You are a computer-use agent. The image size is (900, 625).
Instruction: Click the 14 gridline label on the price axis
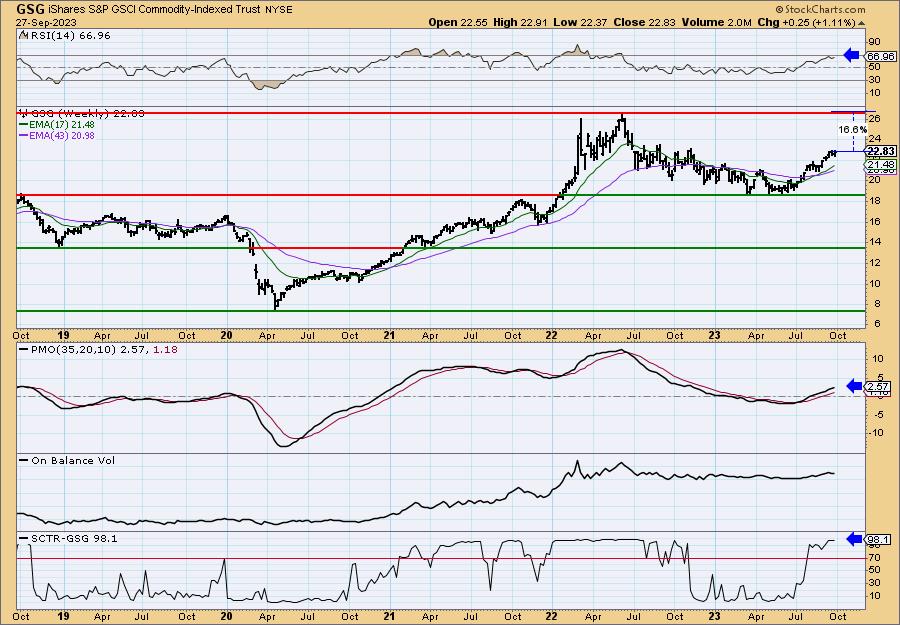pyautogui.click(x=874, y=242)
